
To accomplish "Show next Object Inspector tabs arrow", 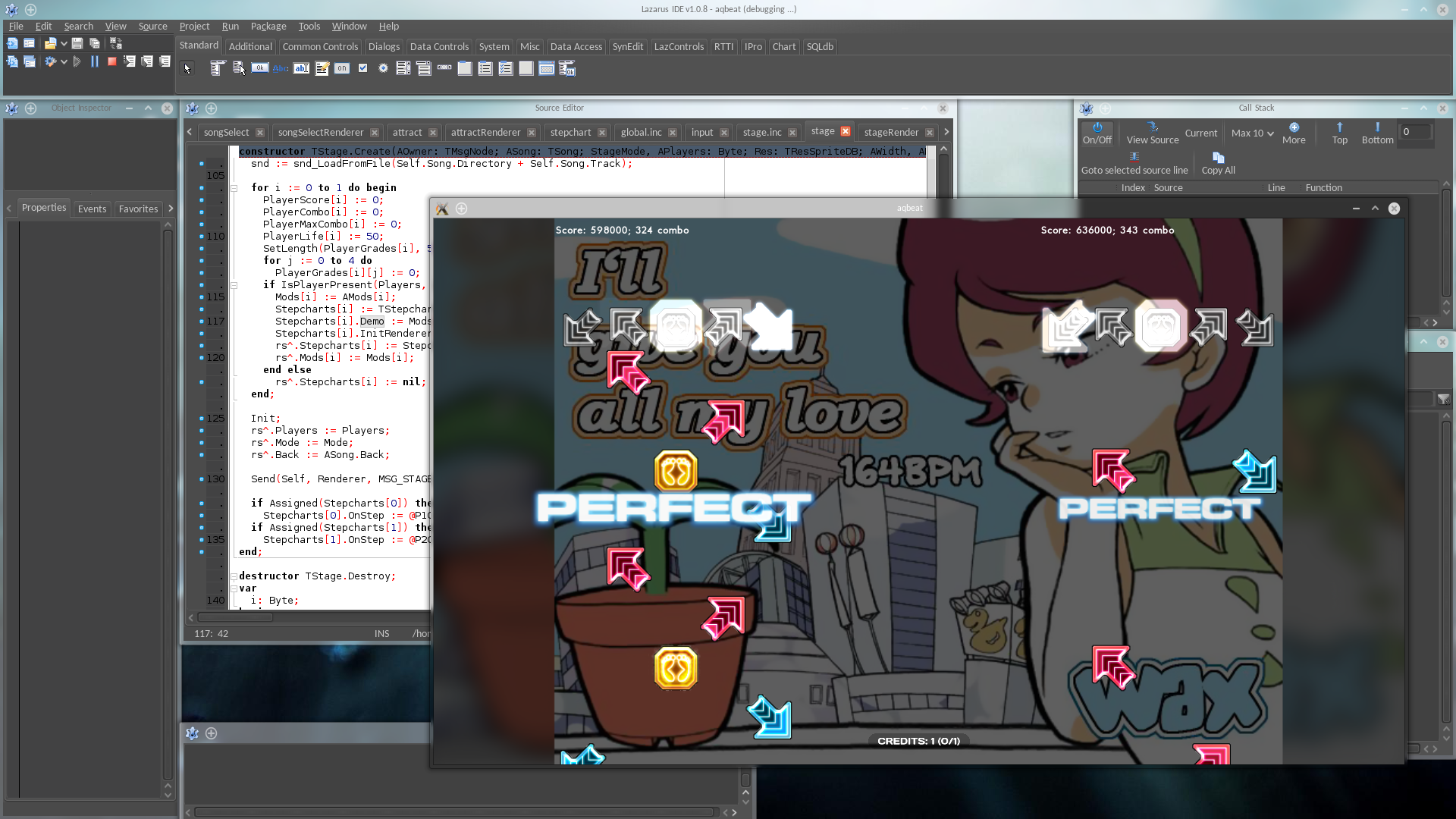I will click(x=171, y=209).
